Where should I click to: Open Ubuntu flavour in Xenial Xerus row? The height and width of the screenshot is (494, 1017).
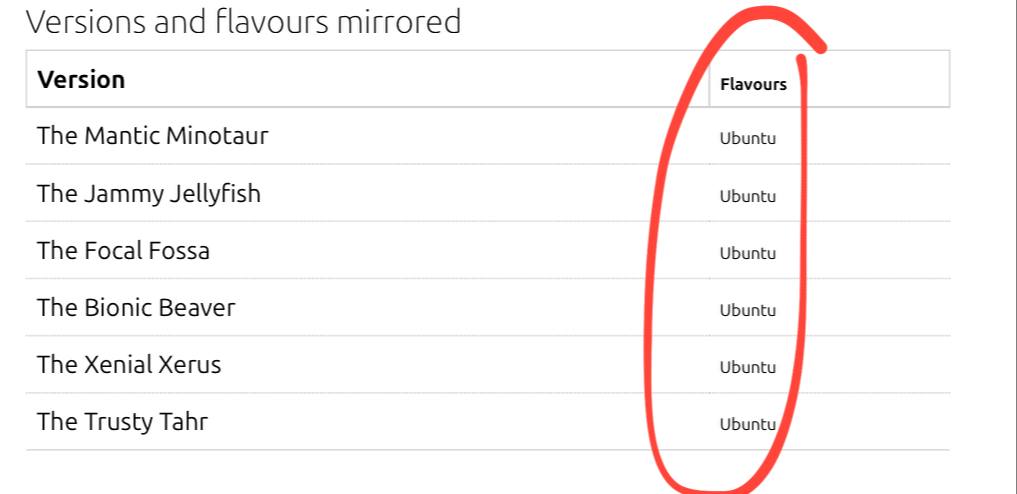coord(747,367)
